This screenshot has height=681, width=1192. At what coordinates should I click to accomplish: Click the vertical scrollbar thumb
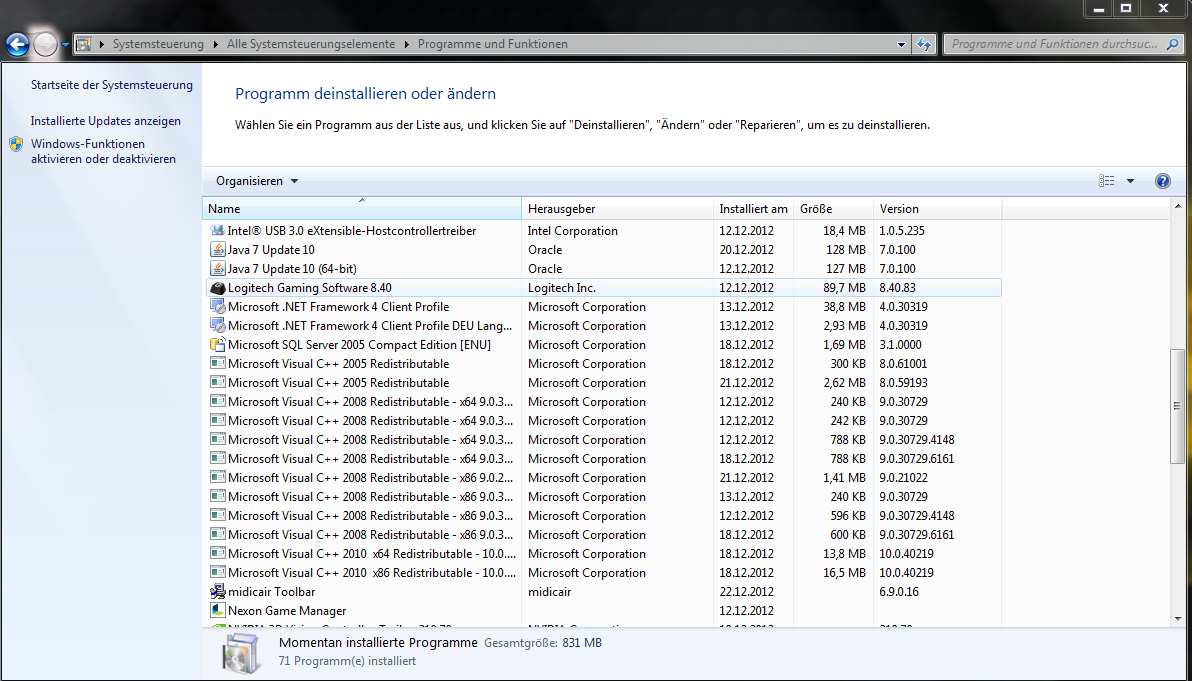[x=1178, y=407]
